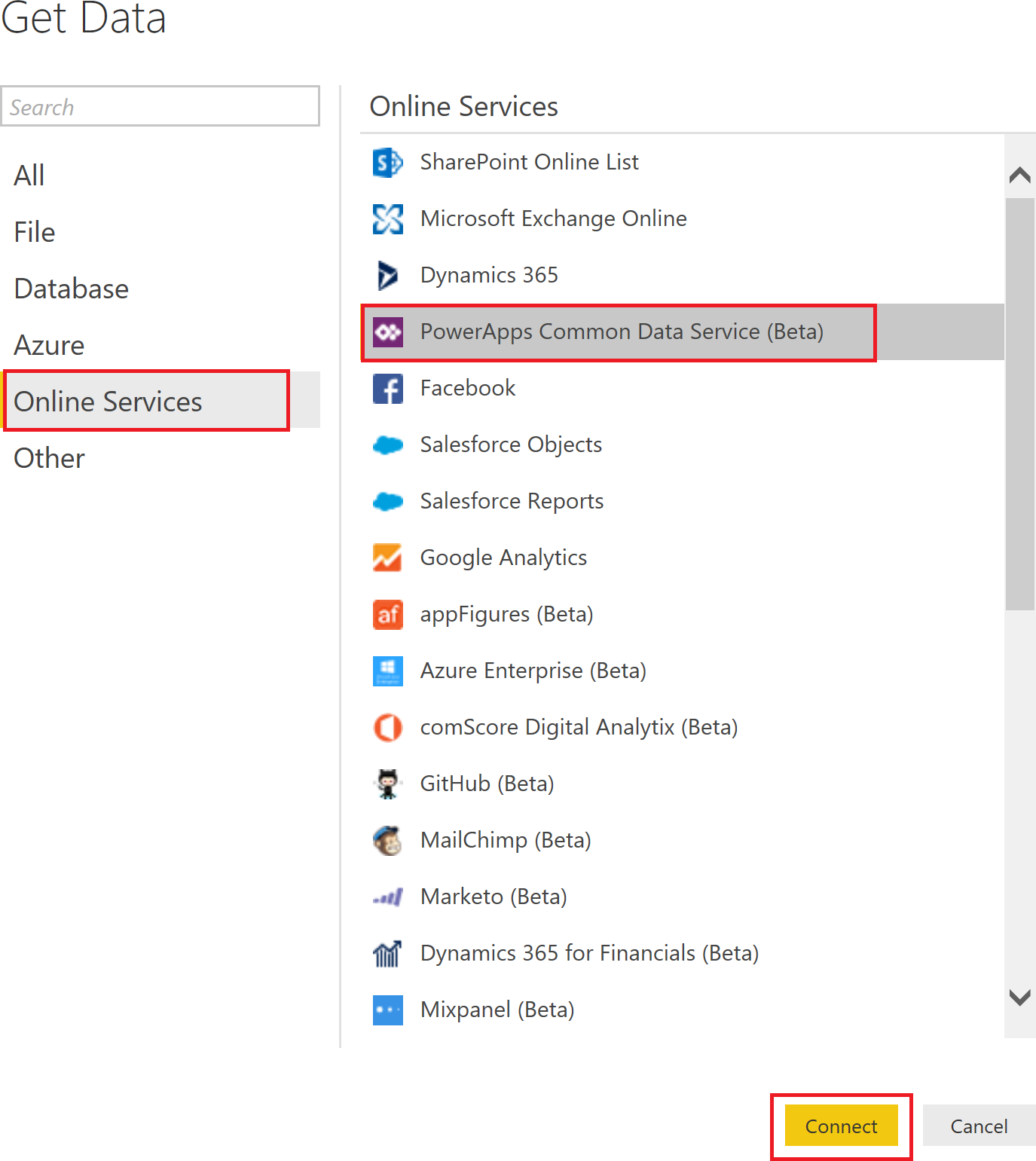This screenshot has height=1161, width=1036.
Task: Select Dynamics 365 for Financials (Beta) text
Action: (x=589, y=953)
